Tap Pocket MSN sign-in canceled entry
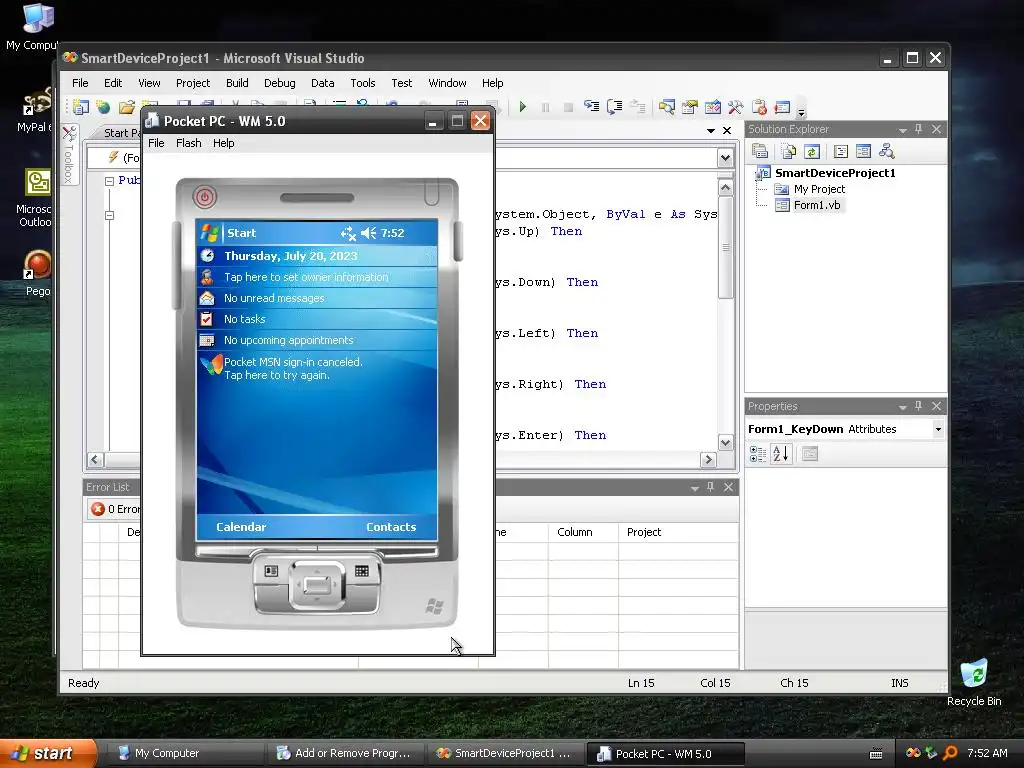This screenshot has width=1024, height=768. pyautogui.click(x=317, y=368)
